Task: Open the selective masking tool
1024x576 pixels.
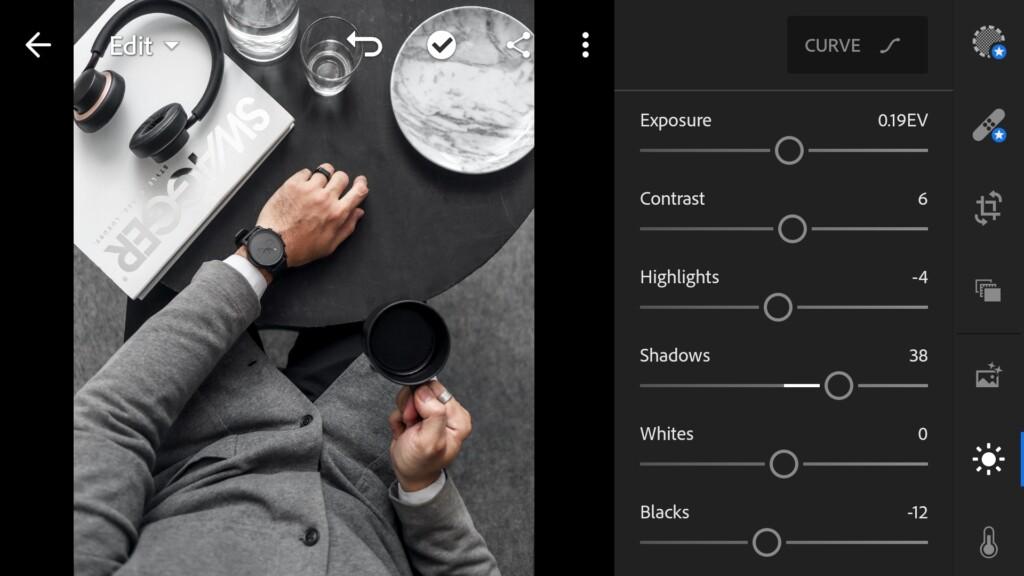Action: click(x=989, y=42)
